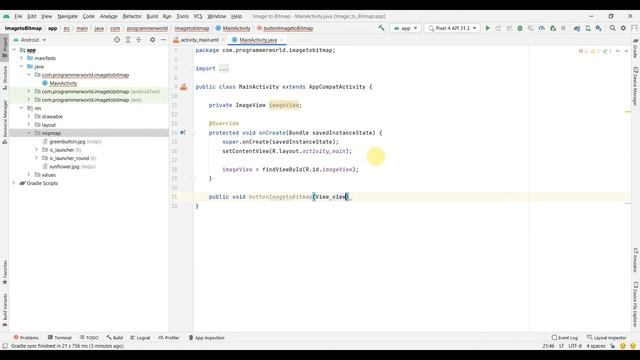Collapse the res folder

click(x=22, y=108)
